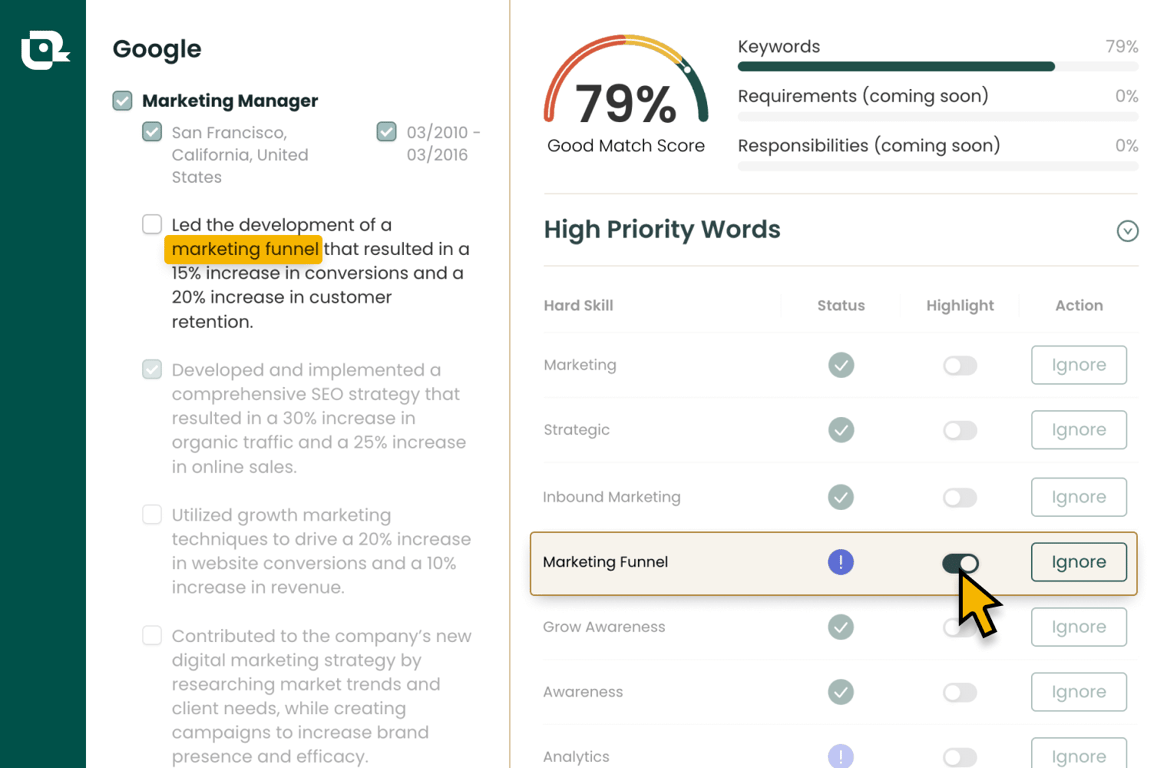The width and height of the screenshot is (1167, 768).
Task: Click the Status column header
Action: point(841,305)
